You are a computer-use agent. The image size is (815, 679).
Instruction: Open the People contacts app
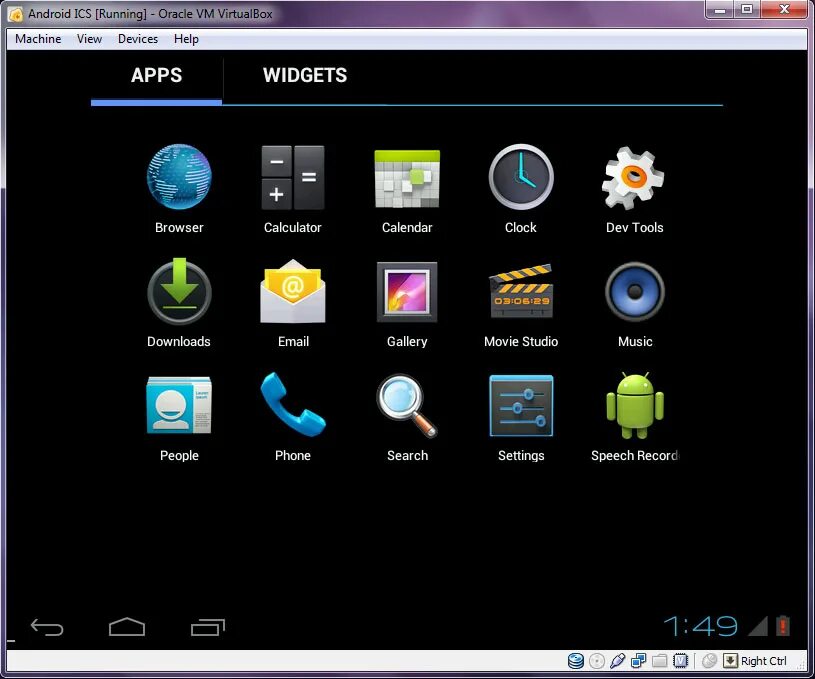179,405
